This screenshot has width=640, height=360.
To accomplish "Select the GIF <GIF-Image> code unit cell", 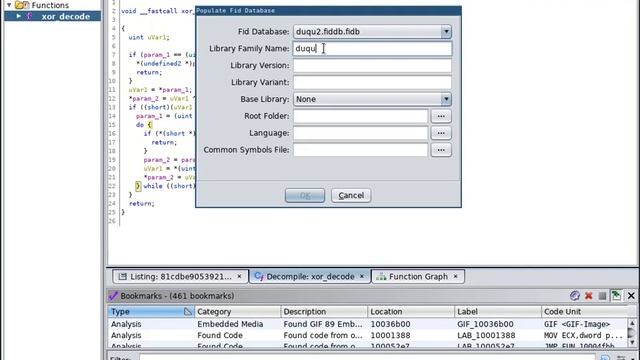I will pyautogui.click(x=584, y=324).
